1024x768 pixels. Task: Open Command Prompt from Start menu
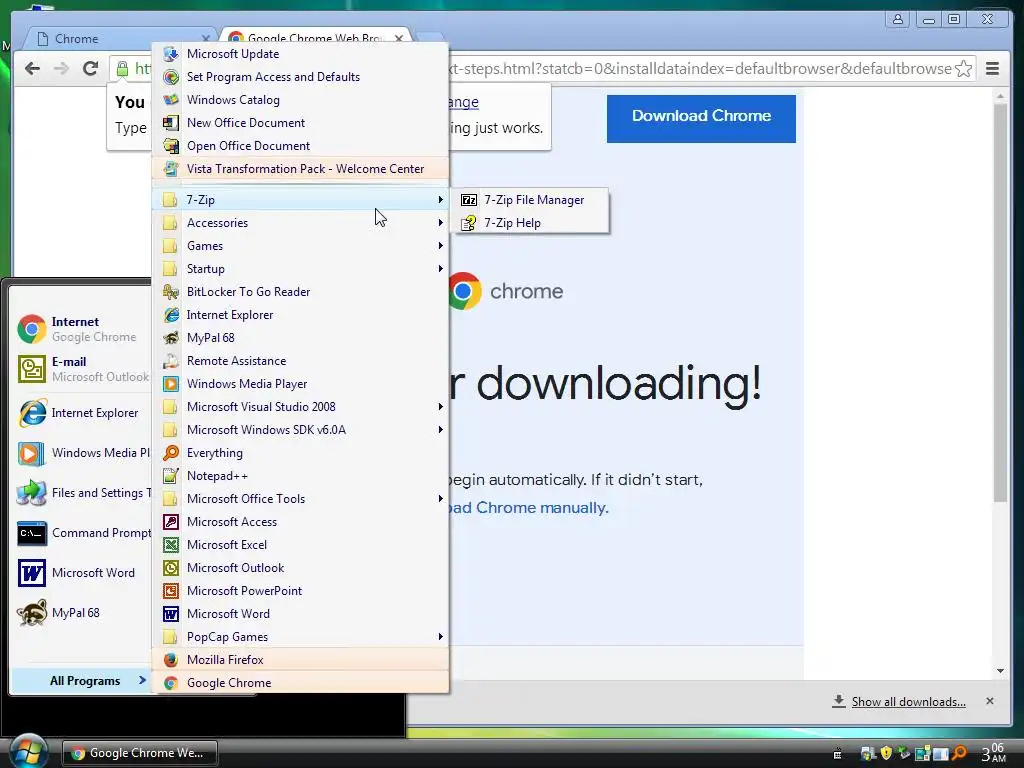tap(81, 533)
